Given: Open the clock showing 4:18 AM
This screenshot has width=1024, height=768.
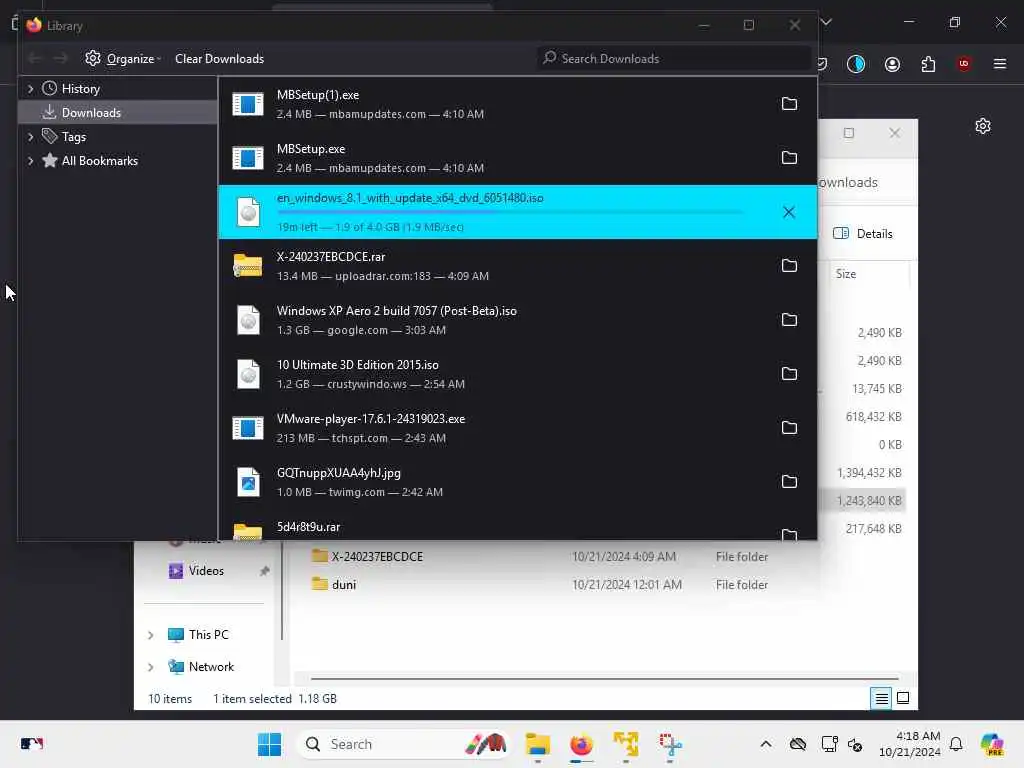Looking at the screenshot, I should [909, 744].
